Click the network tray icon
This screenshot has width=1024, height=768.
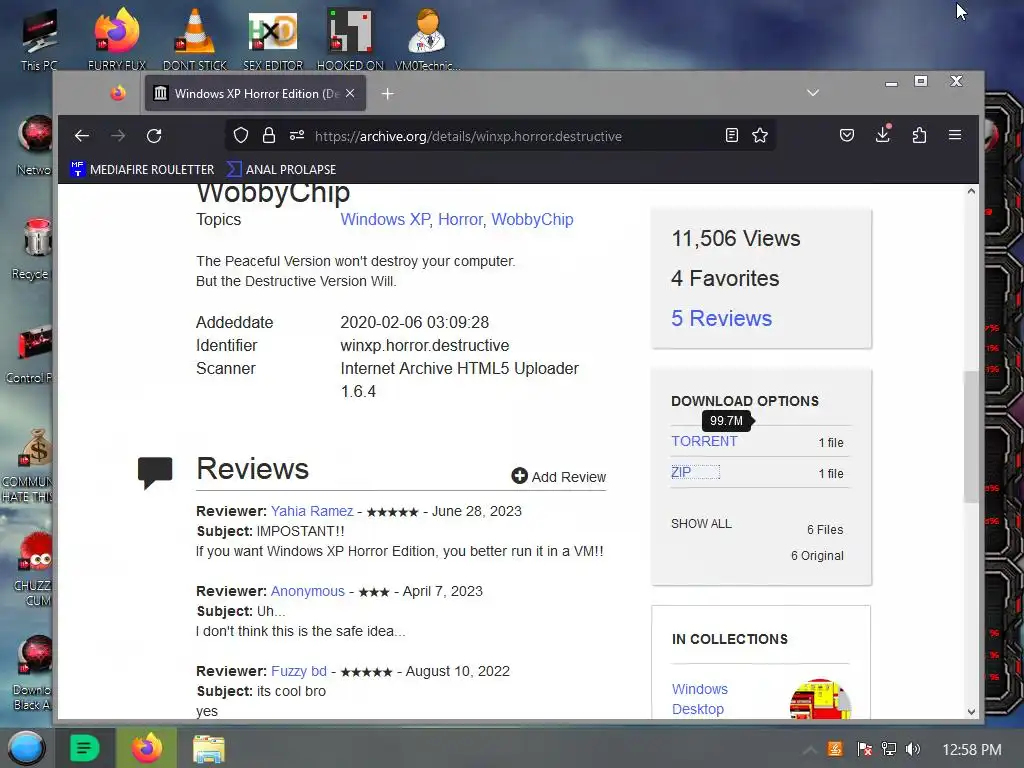(x=889, y=749)
